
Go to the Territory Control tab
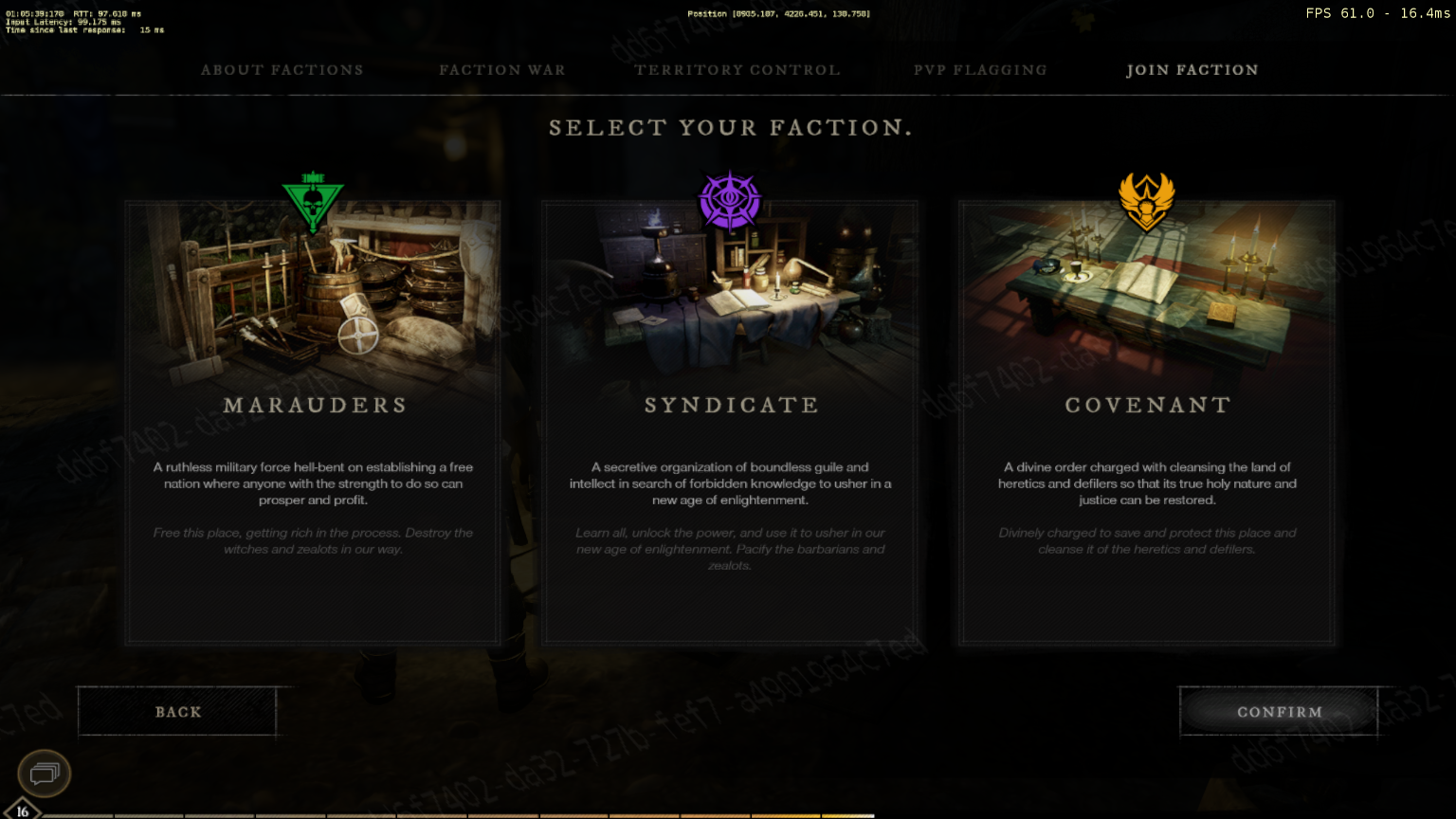pos(737,70)
